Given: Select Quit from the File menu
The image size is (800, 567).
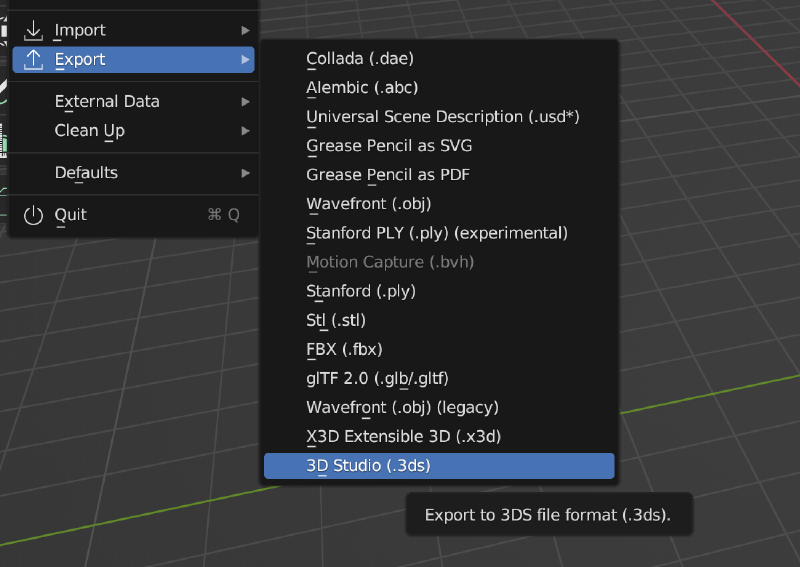Looking at the screenshot, I should tap(133, 215).
